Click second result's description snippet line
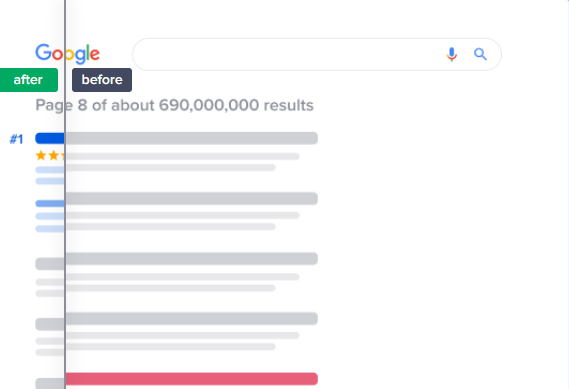 point(183,216)
